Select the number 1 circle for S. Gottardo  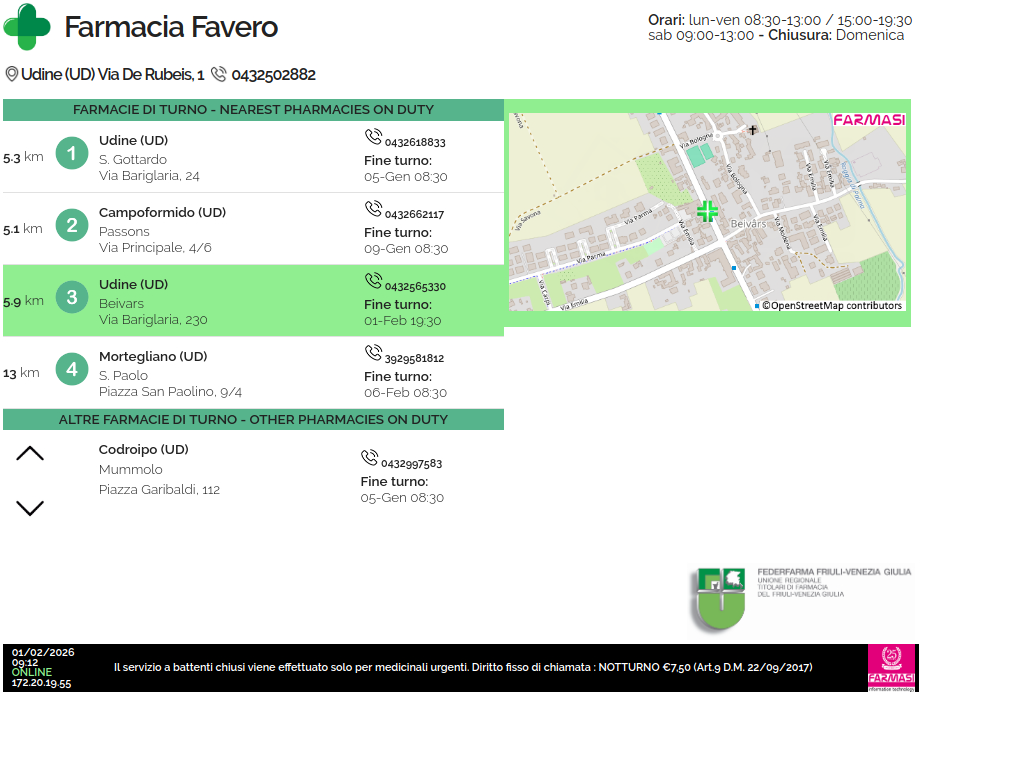pos(72,153)
